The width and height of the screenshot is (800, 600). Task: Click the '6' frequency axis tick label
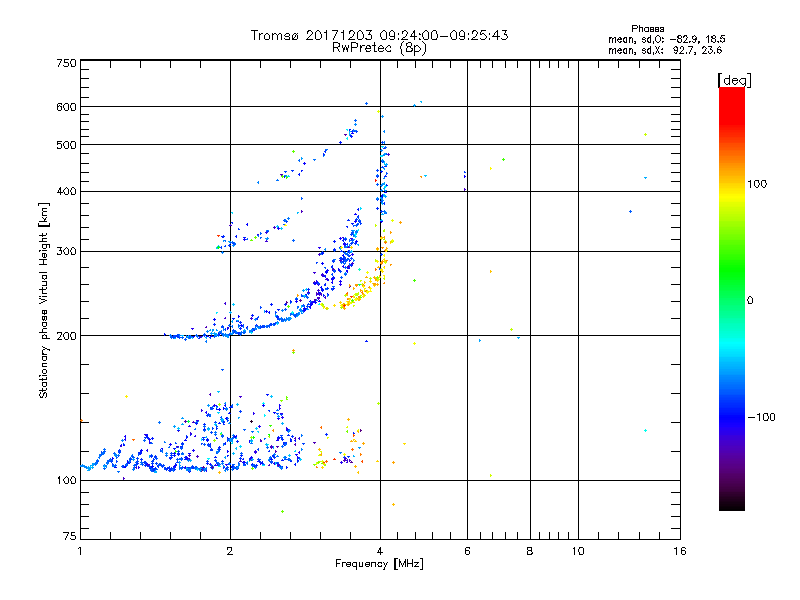(x=467, y=551)
